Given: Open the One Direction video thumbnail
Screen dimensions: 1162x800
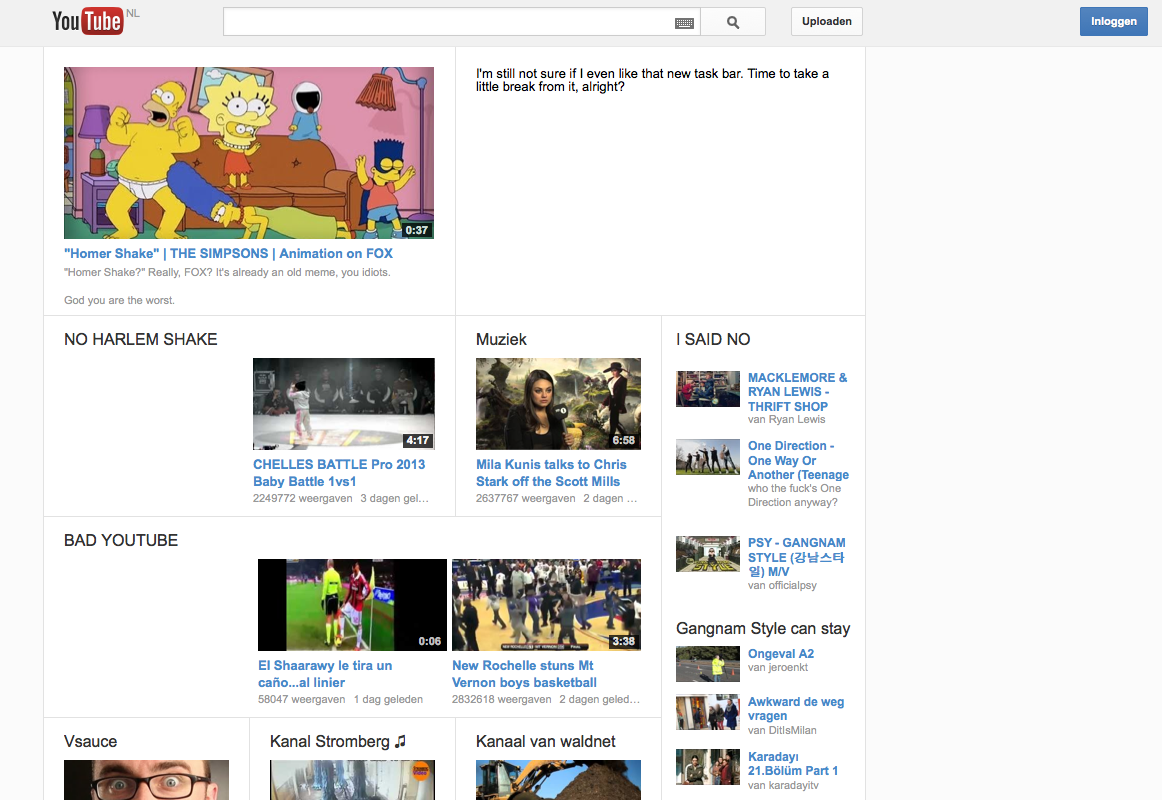Looking at the screenshot, I should click(x=708, y=457).
